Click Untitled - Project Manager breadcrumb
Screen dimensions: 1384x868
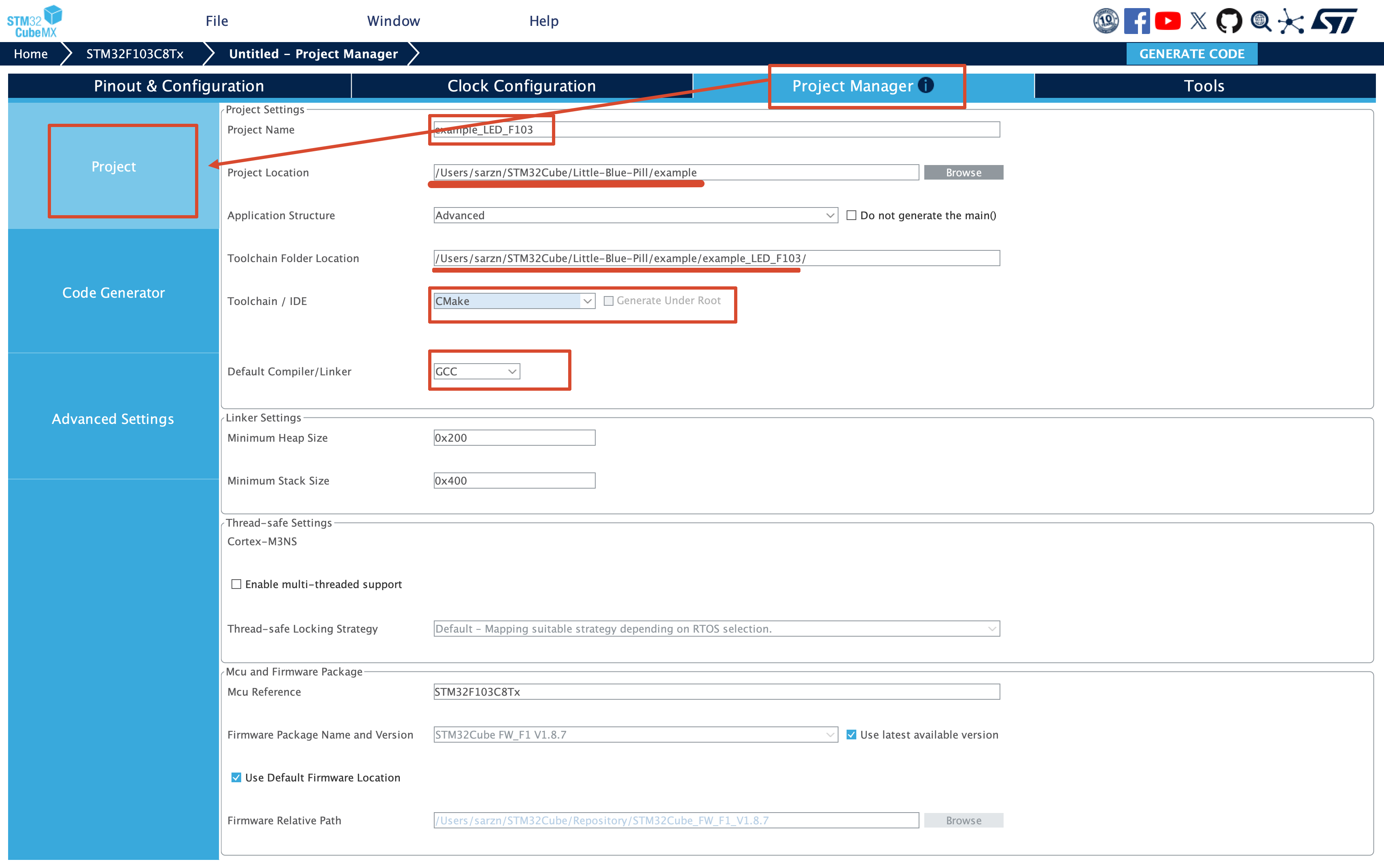coord(314,54)
